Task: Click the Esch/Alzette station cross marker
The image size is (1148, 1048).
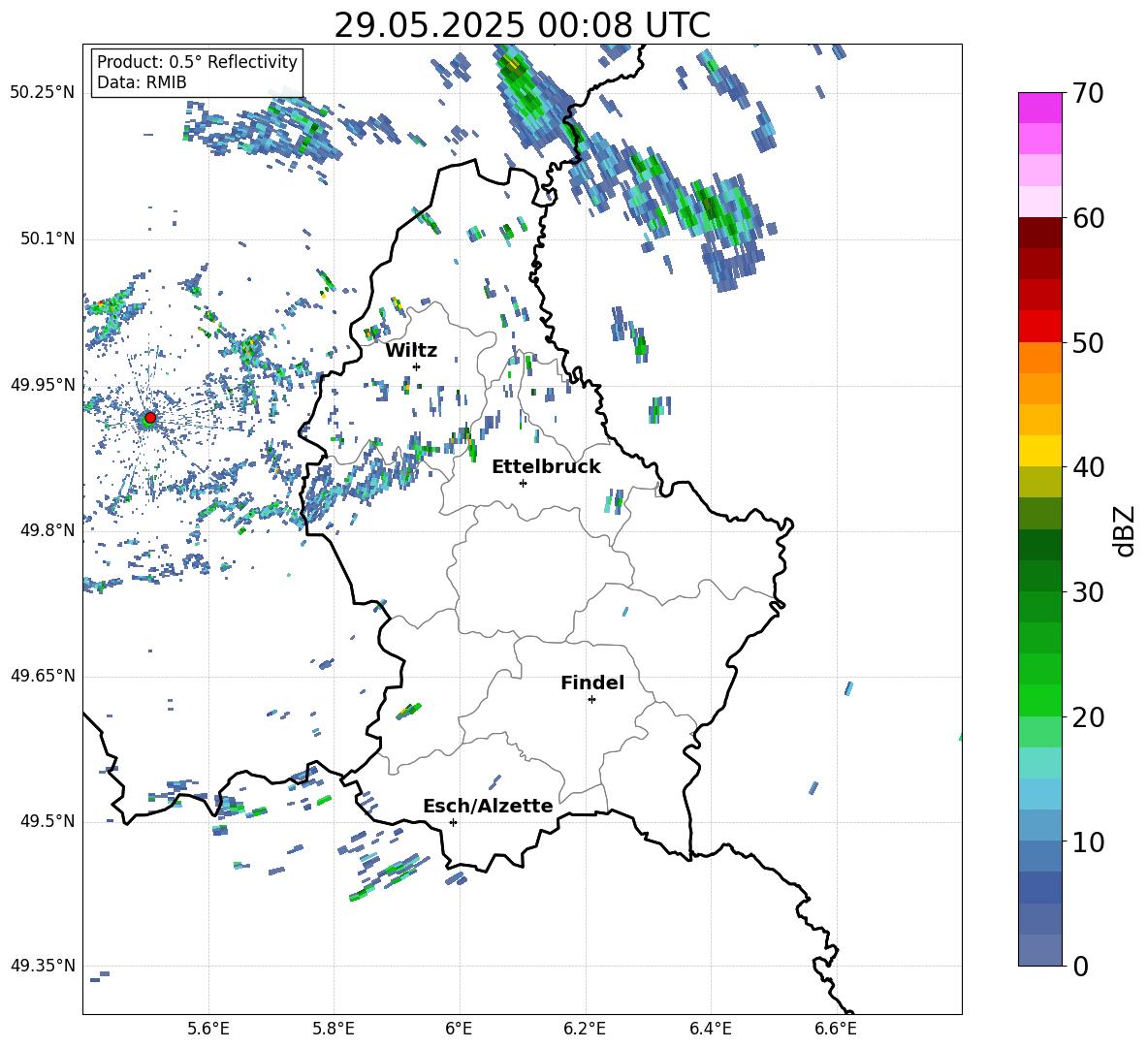Action: (x=453, y=822)
